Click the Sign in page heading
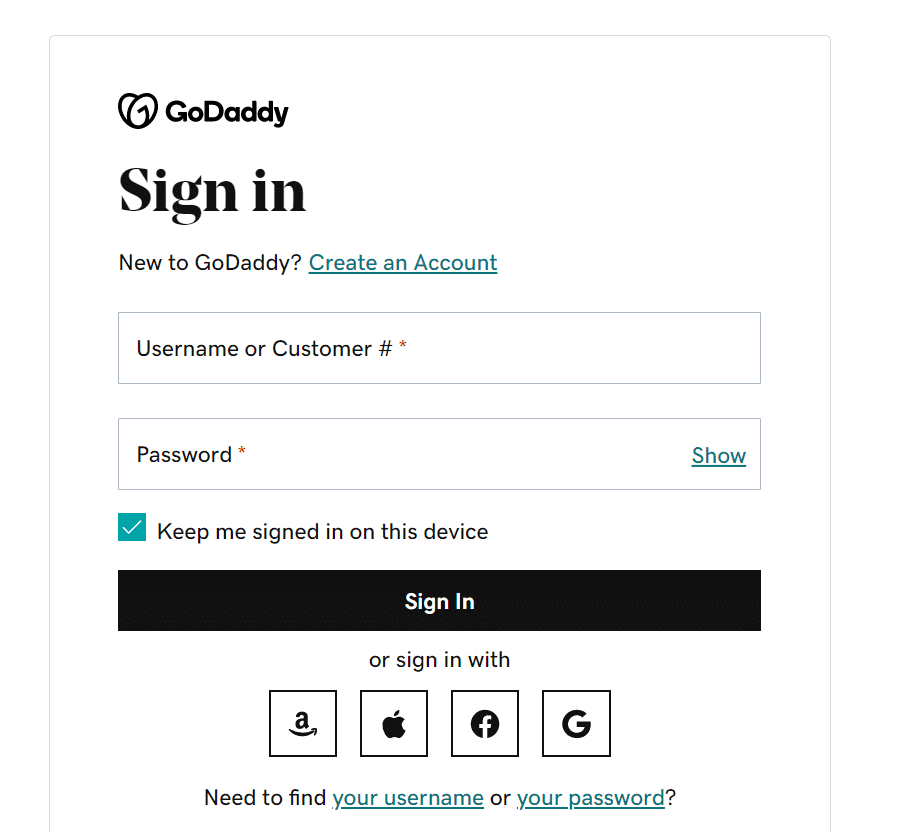905x832 pixels. pyautogui.click(x=212, y=192)
